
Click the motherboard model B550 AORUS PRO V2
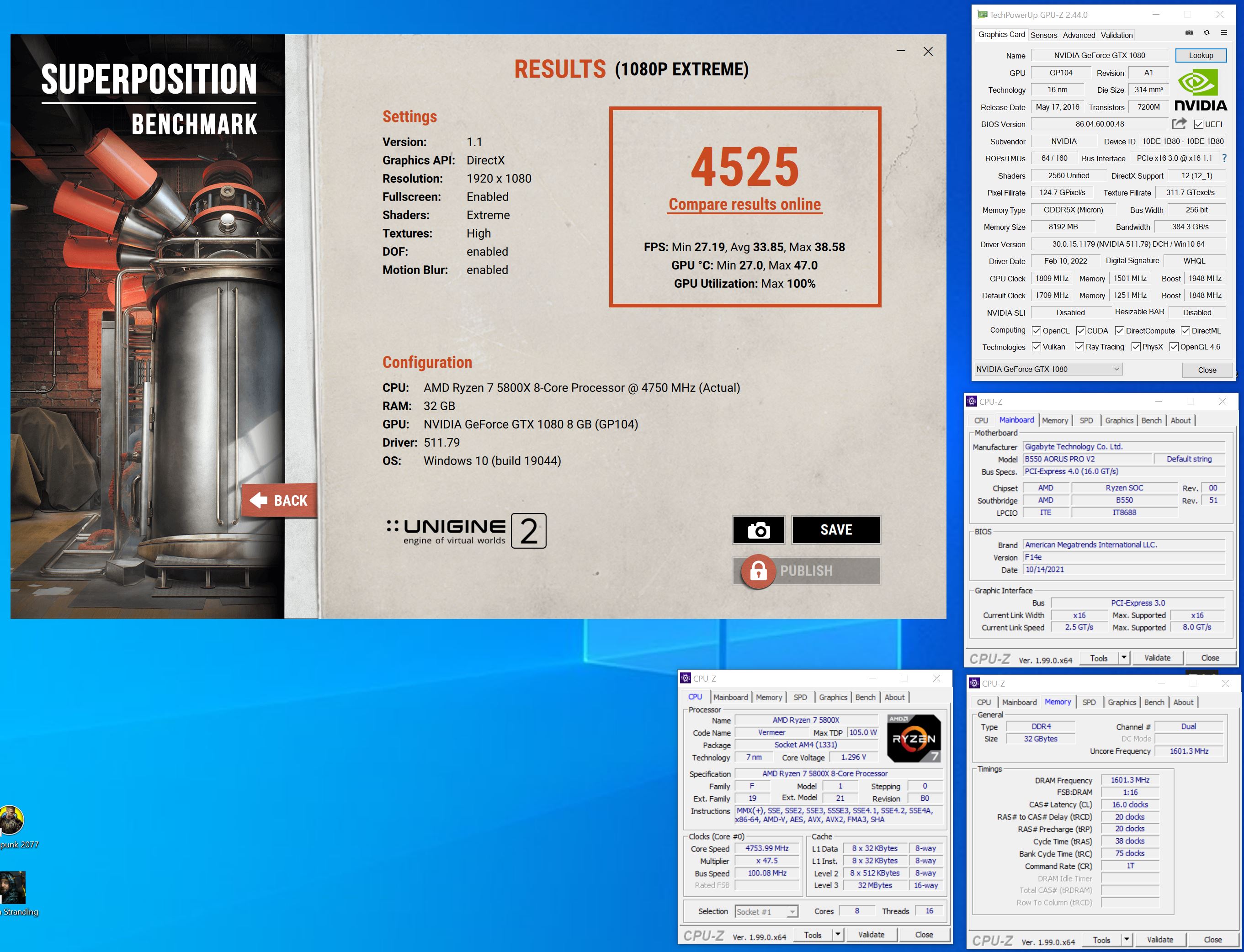(1088, 459)
